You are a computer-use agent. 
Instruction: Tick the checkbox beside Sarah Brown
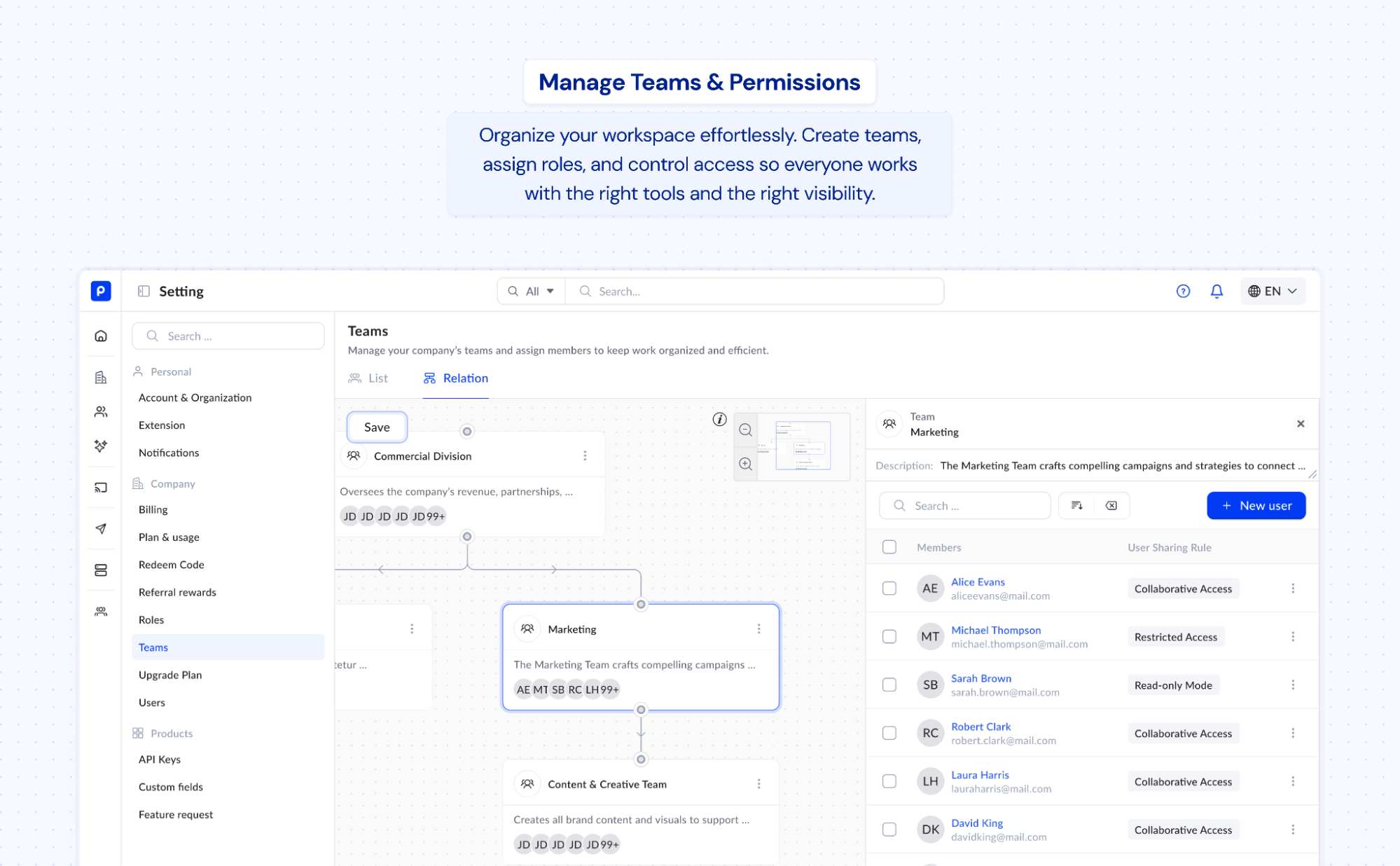pos(889,685)
